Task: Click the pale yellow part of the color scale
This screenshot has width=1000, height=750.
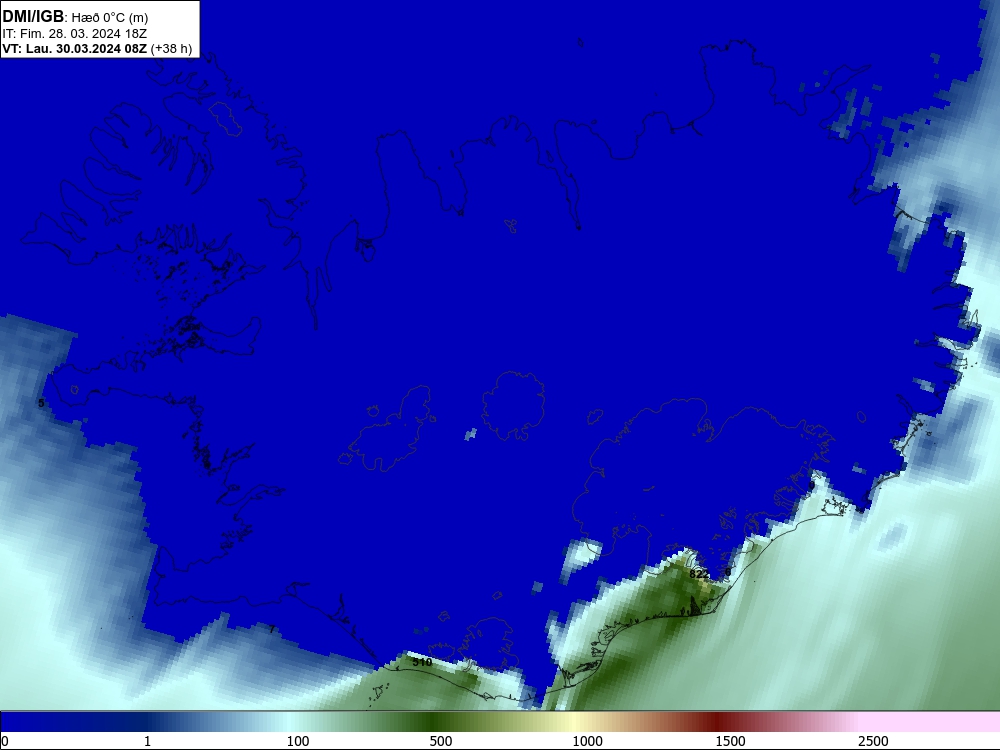Action: click(574, 721)
